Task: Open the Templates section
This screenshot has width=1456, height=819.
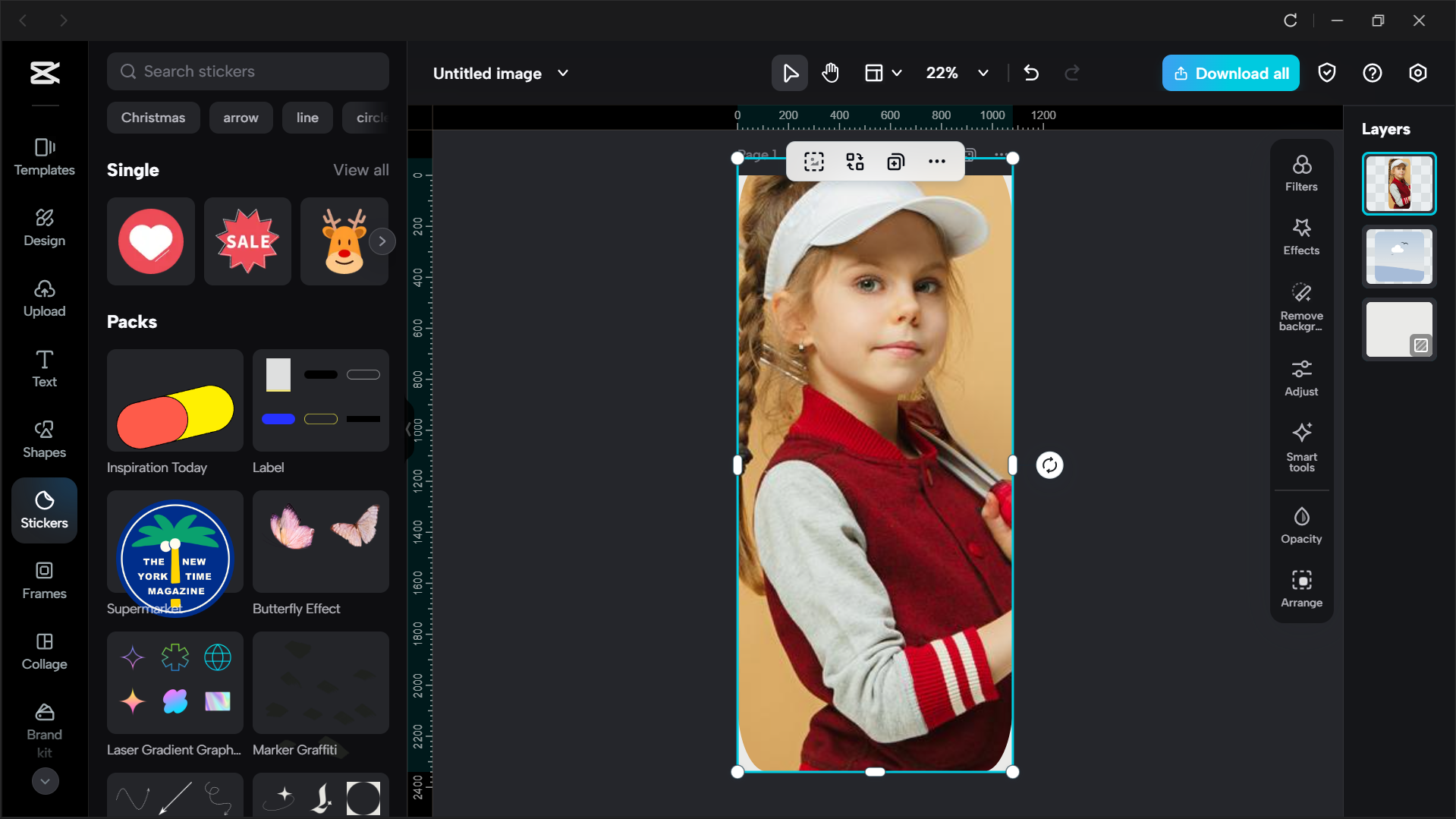Action: click(43, 157)
